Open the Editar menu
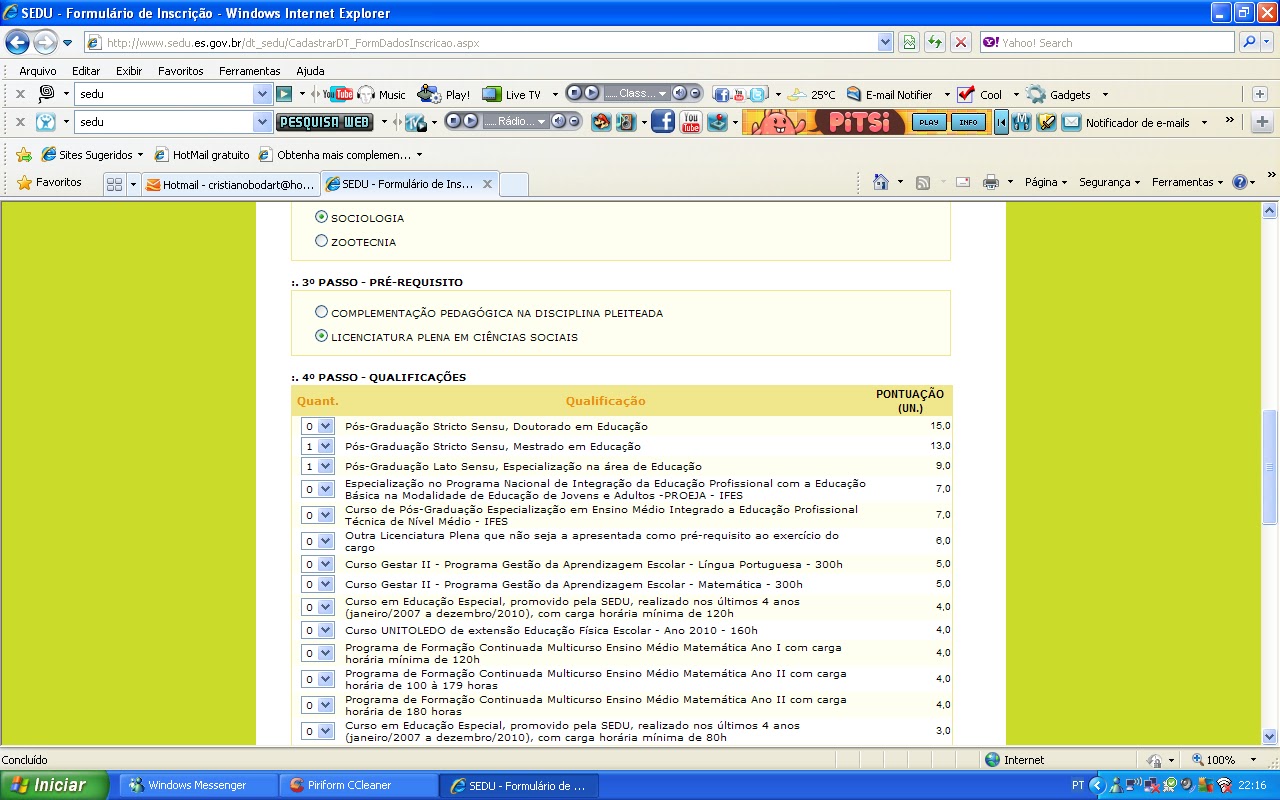 coord(86,71)
